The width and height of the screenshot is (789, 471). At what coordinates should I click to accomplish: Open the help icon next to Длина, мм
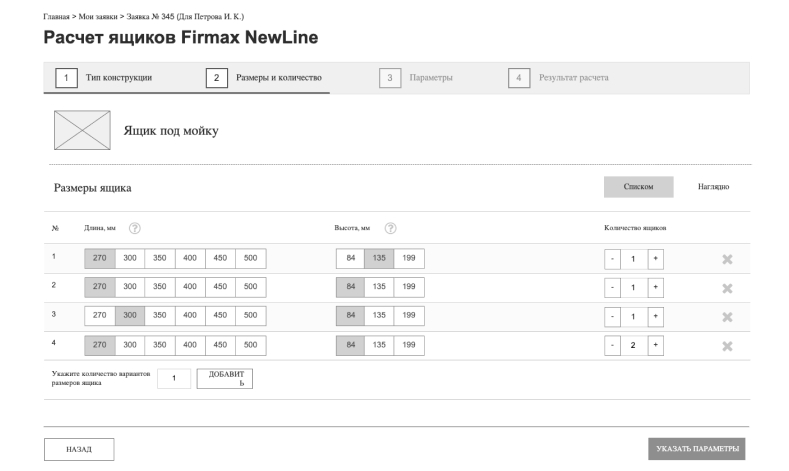coord(134,228)
